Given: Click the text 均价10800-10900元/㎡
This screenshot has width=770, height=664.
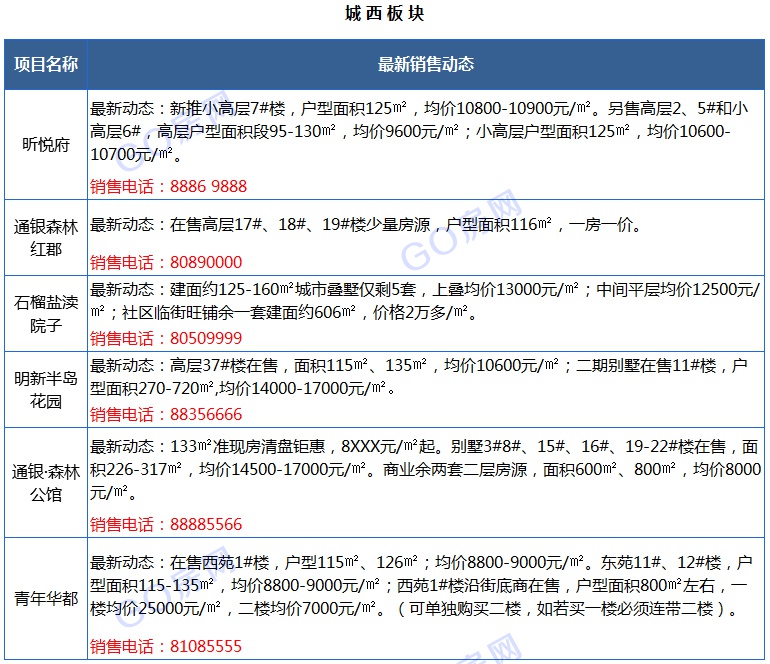Looking at the screenshot, I should pos(507,108).
